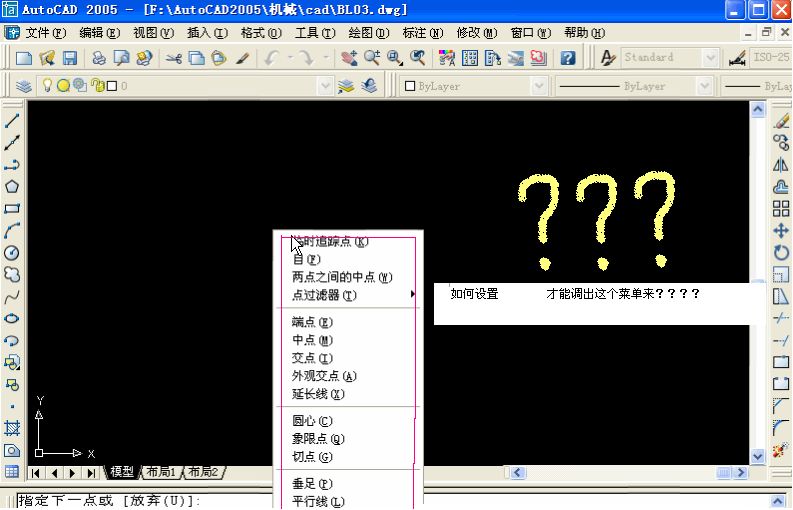Open the ByLayer color dropdown
This screenshot has width=793, height=510.
[539, 86]
